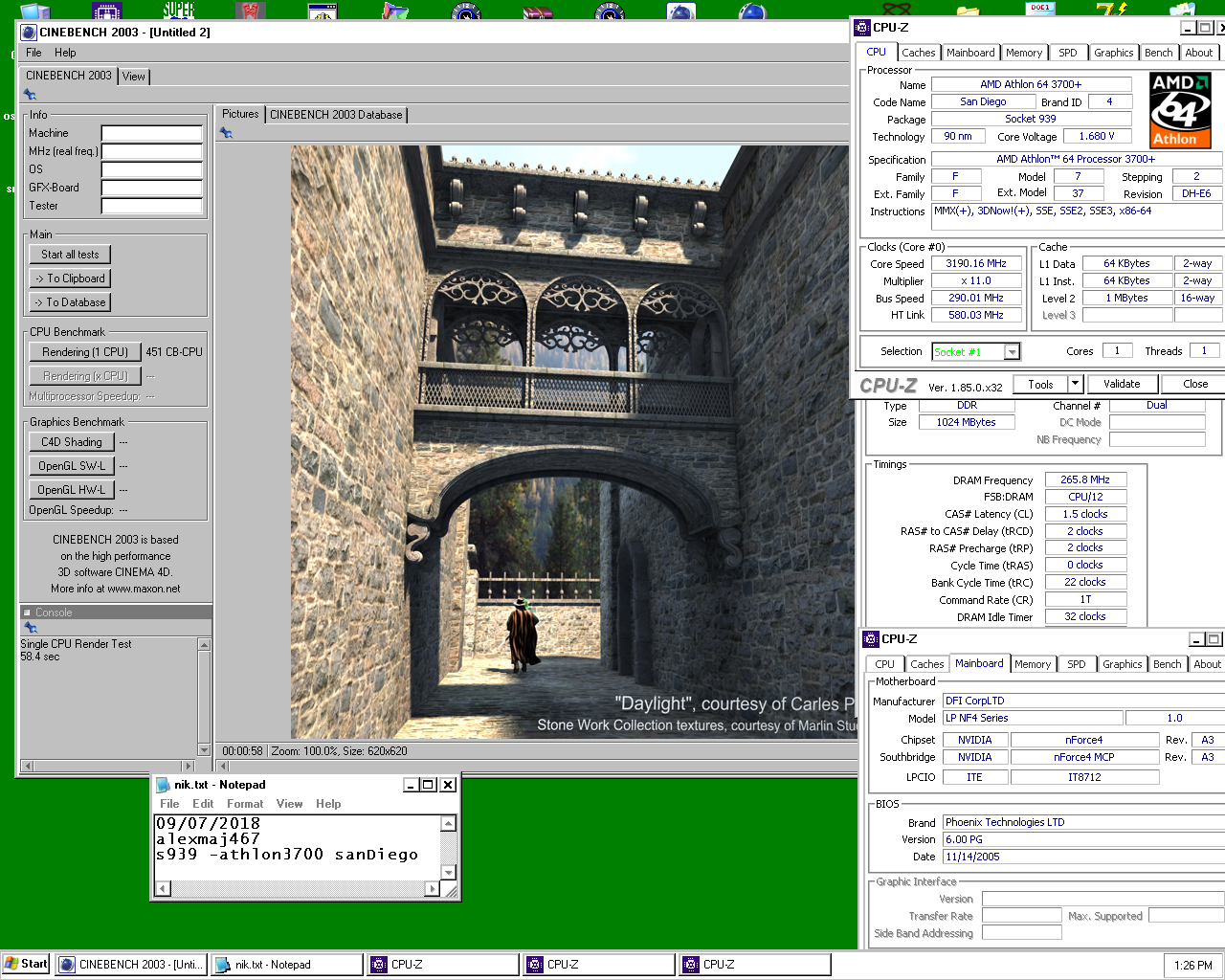Image resolution: width=1225 pixels, height=980 pixels.
Task: Click the MHz (real freq.) input field
Action: coord(152,151)
